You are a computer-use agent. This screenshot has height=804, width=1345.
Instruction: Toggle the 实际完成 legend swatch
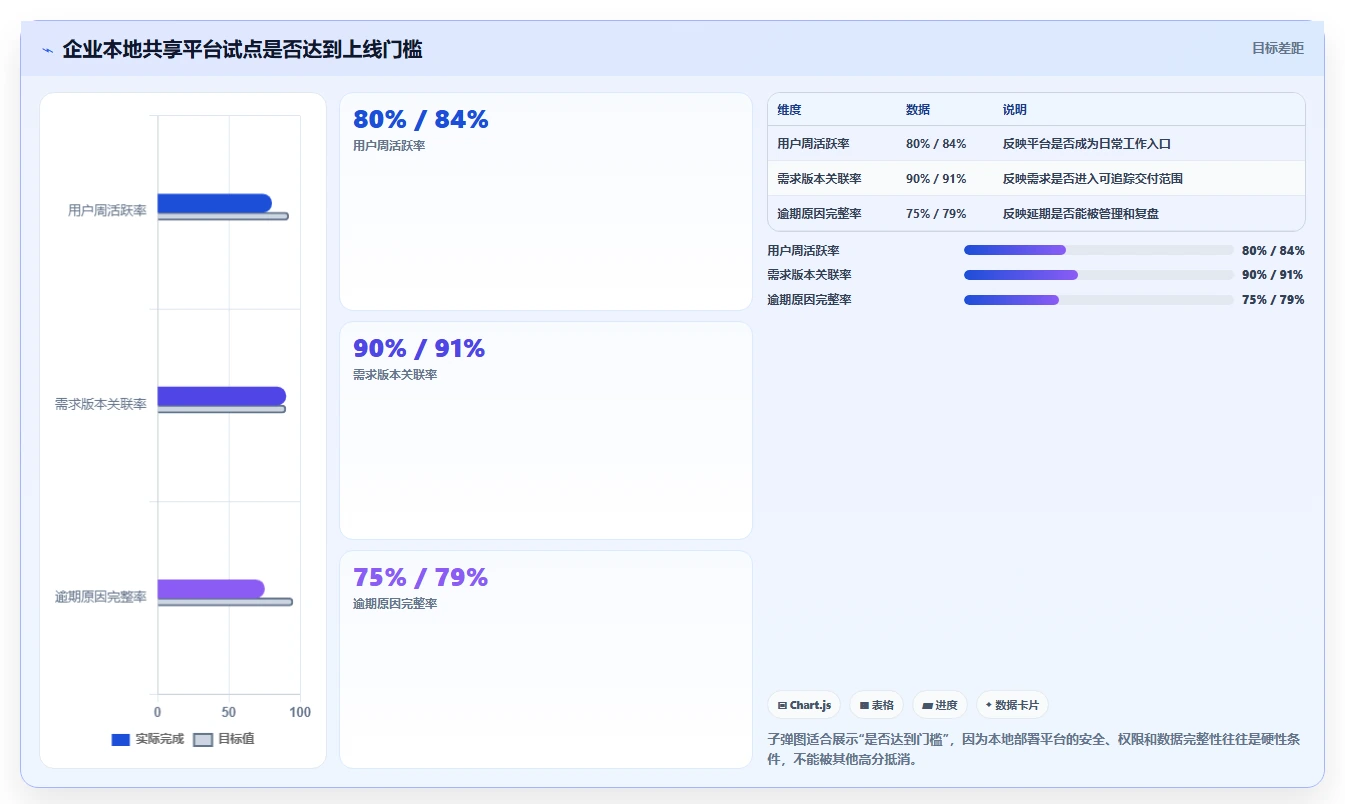(x=121, y=740)
